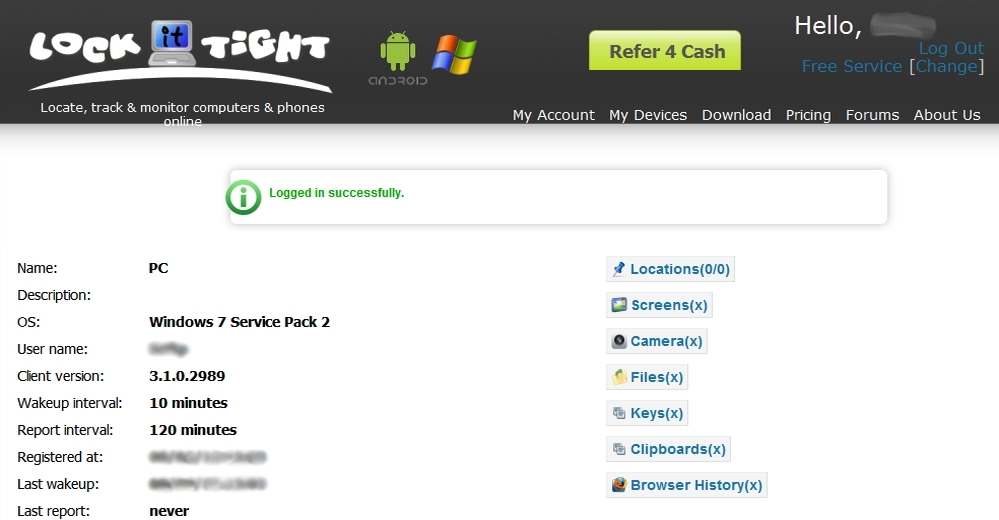
Task: Click the 'Registered at:' label
Action: tap(60, 457)
